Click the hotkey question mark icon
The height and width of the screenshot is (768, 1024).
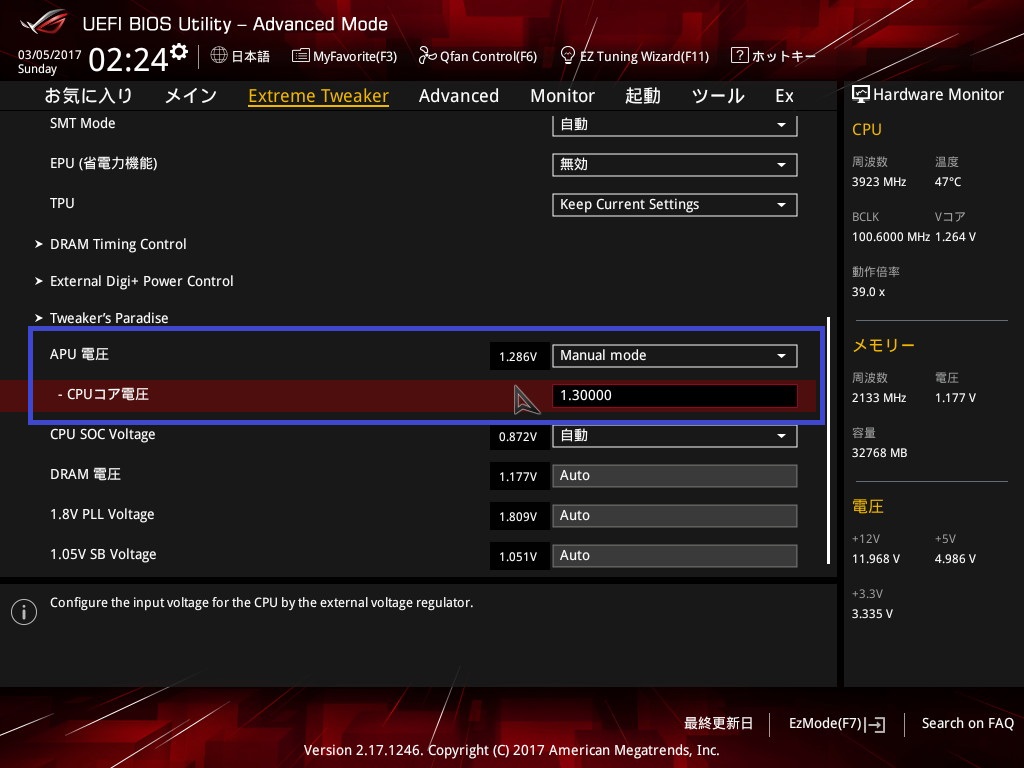coord(739,55)
